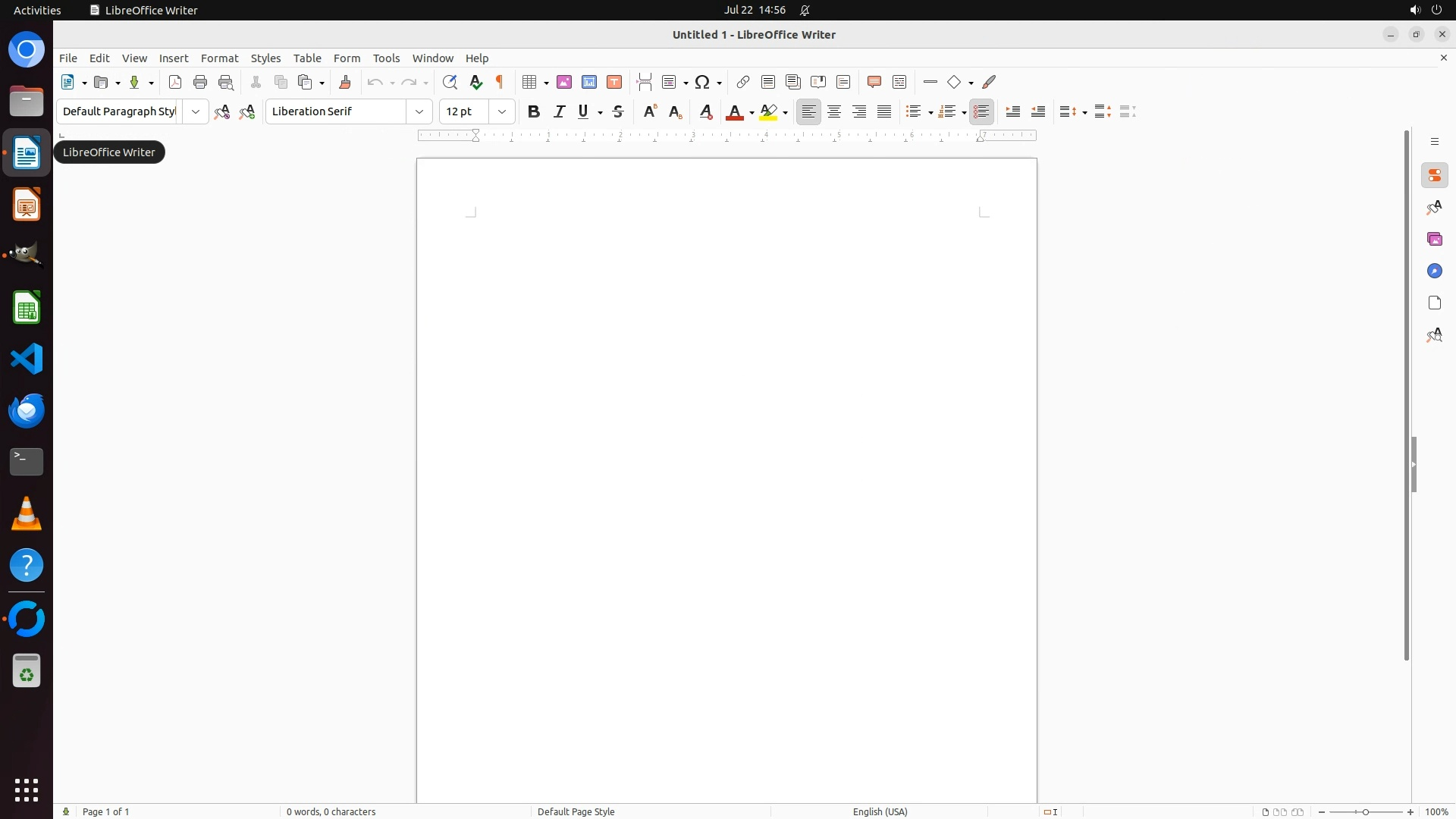
Task: Click the English (USA) language status
Action: click(880, 811)
